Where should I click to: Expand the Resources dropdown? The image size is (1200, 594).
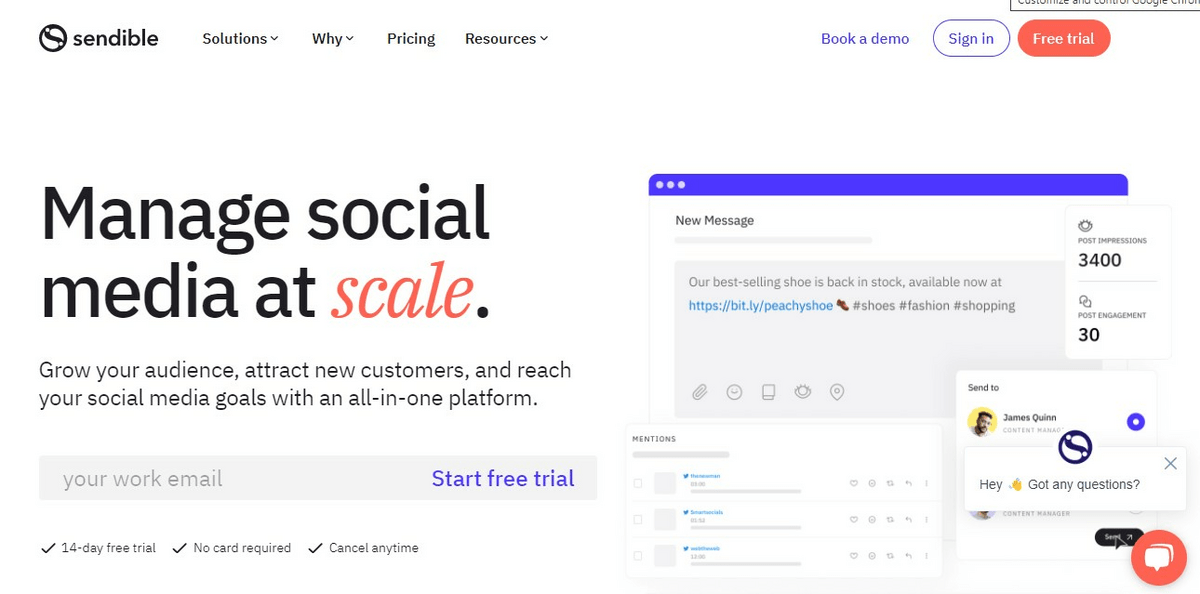[506, 39]
